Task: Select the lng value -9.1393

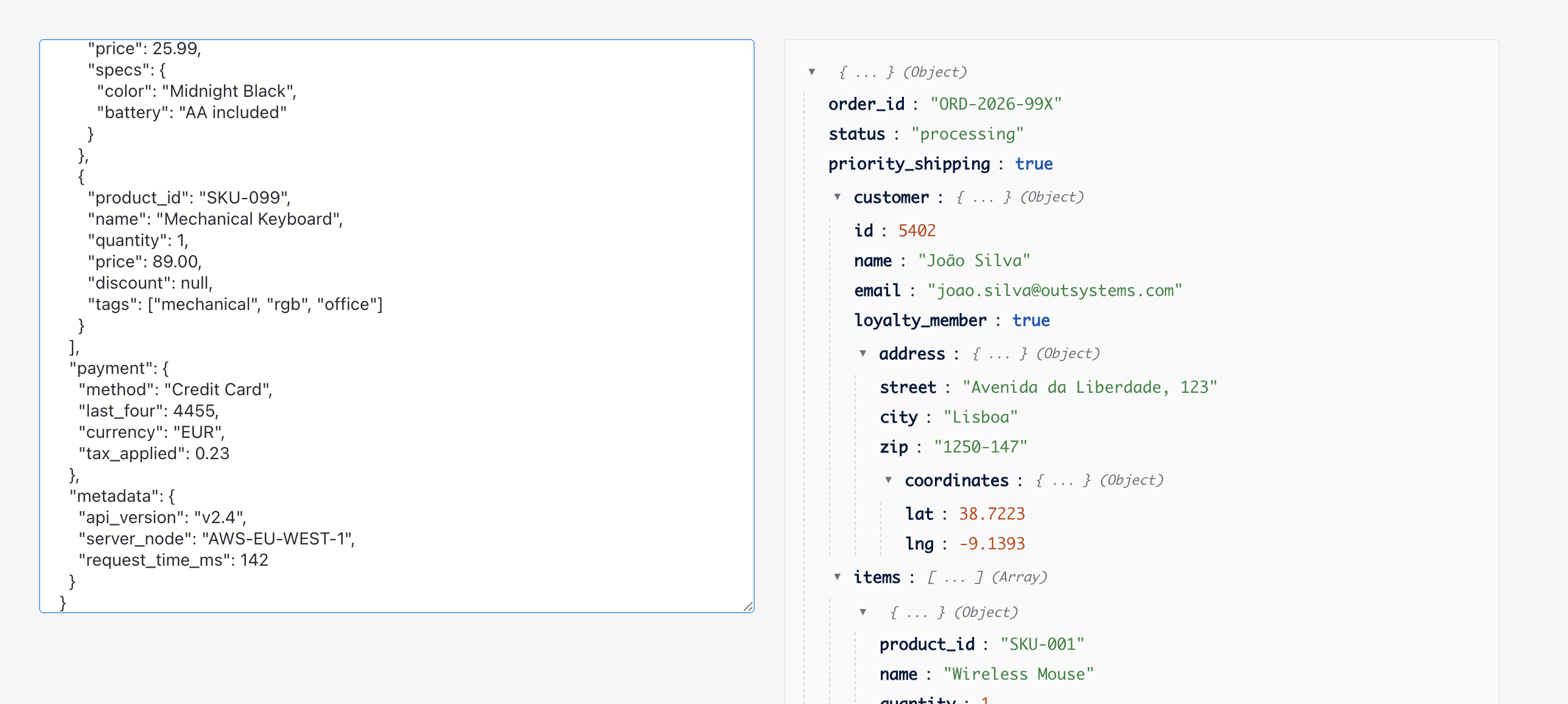Action: tap(992, 544)
